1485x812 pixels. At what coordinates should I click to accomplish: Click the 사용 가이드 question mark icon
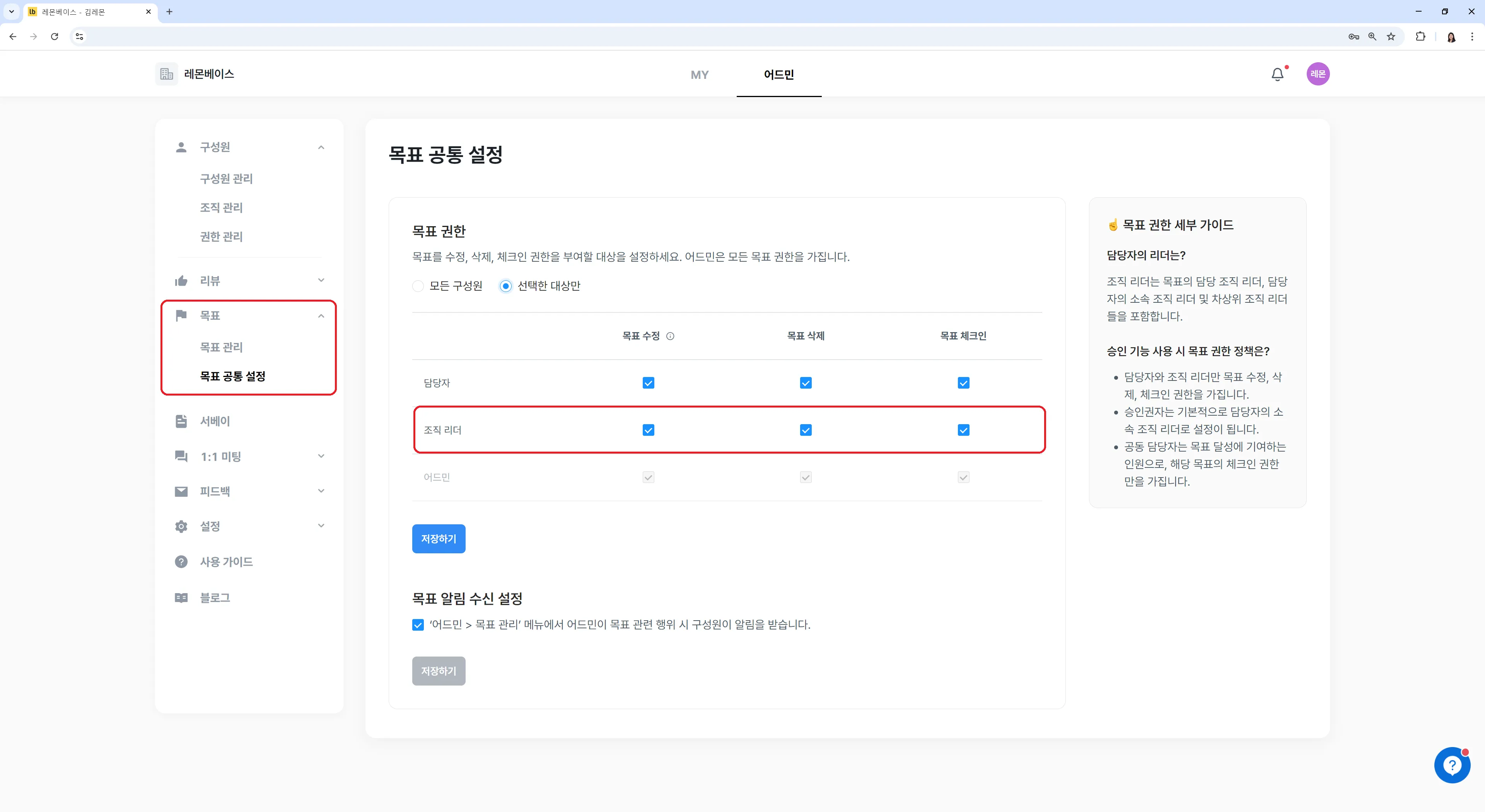tap(181, 562)
